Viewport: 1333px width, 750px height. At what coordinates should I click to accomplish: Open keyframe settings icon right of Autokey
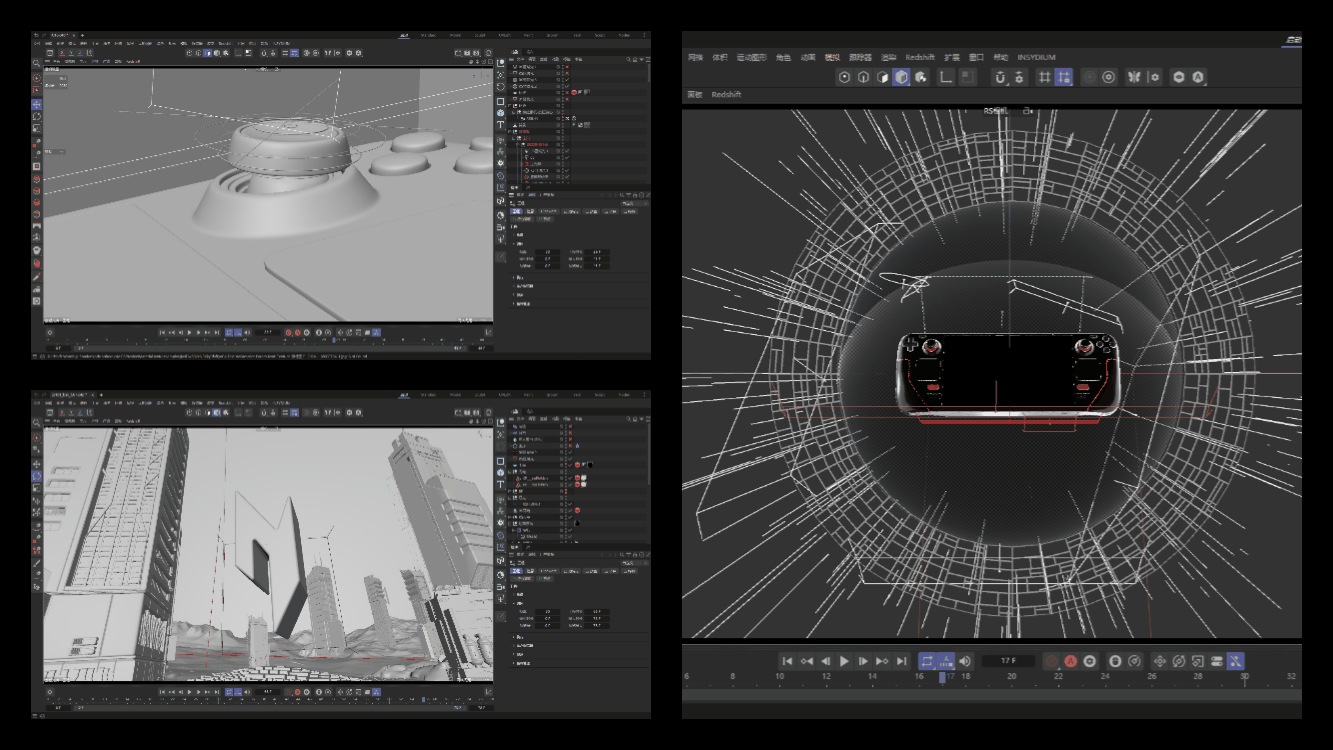pos(1090,661)
